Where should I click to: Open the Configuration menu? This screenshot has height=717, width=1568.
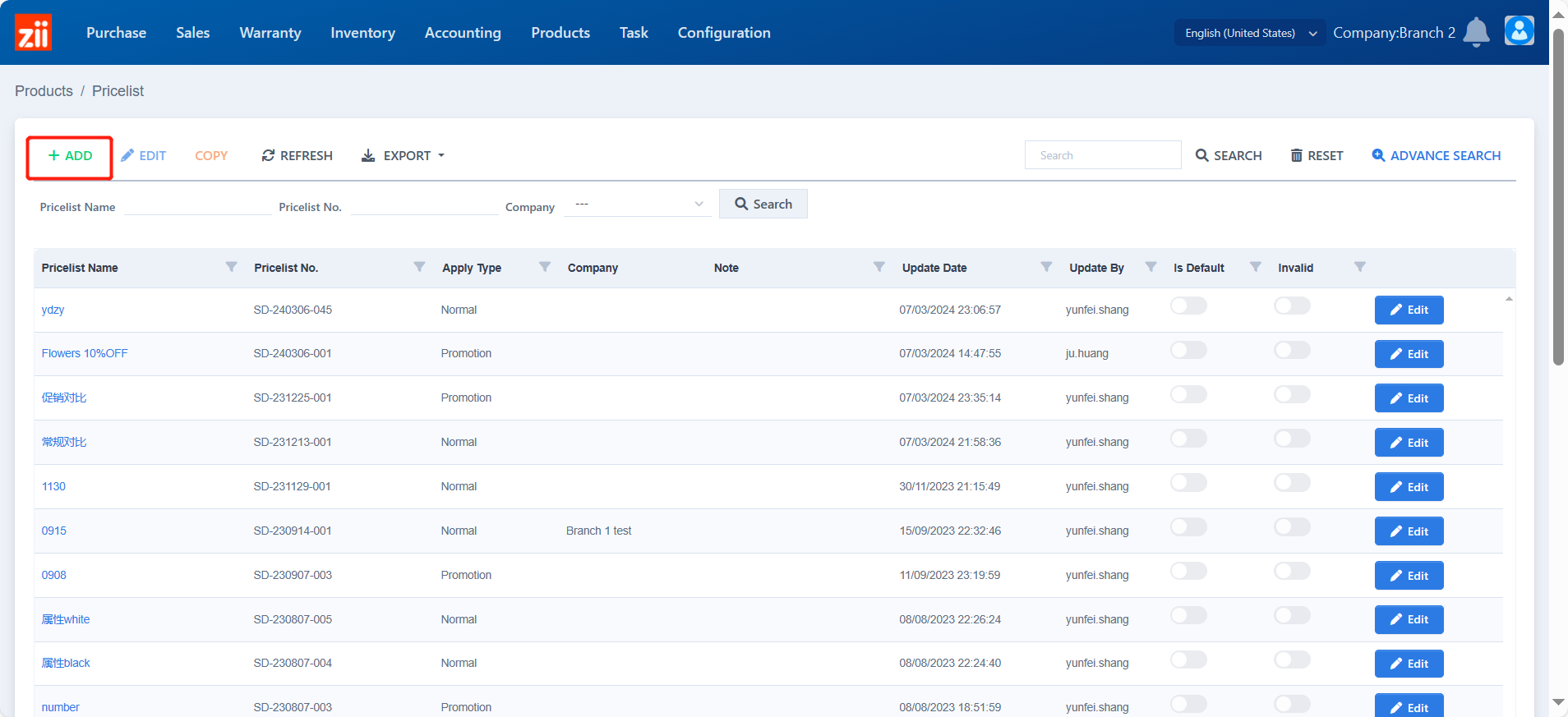(x=724, y=33)
